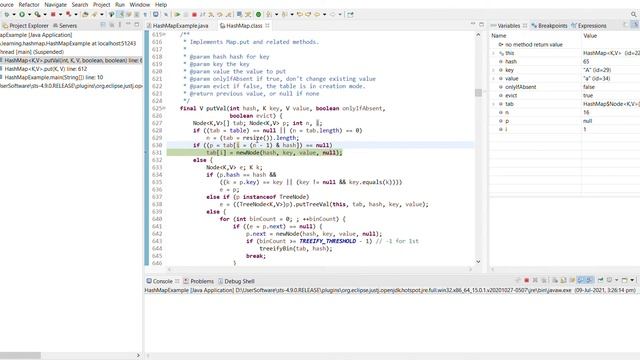
Task: Open the Refactor menu
Action: [x=29, y=4]
